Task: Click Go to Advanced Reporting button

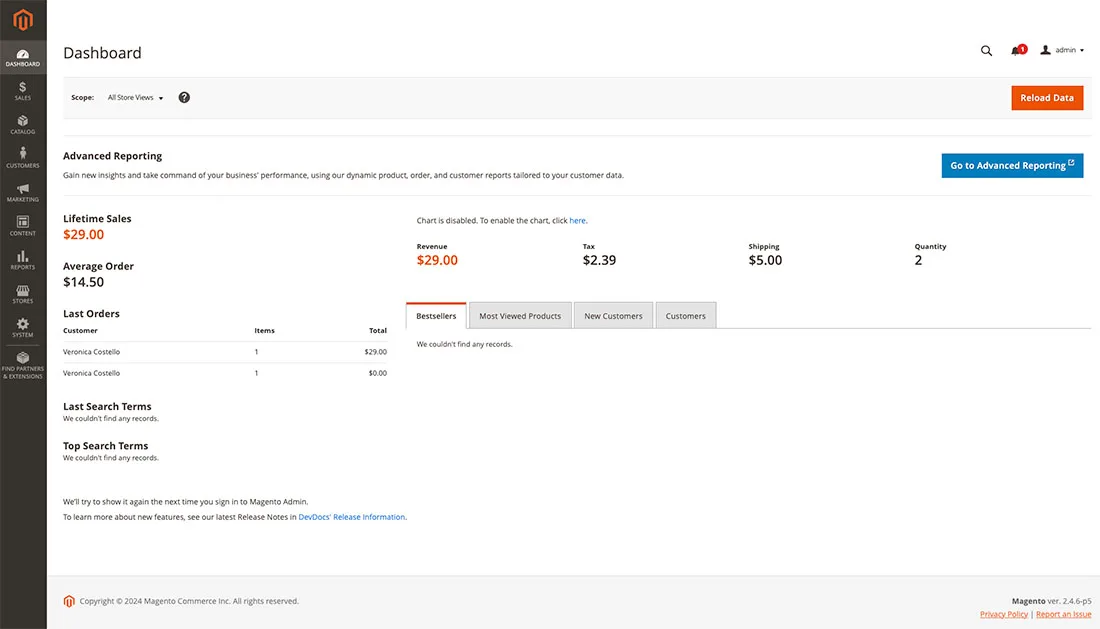Action: [x=1012, y=165]
